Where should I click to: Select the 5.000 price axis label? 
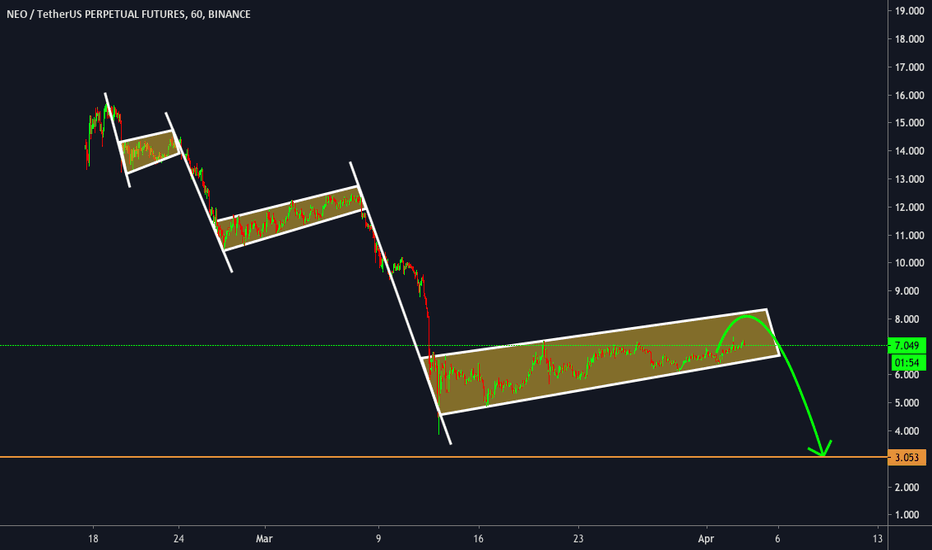(x=906, y=403)
